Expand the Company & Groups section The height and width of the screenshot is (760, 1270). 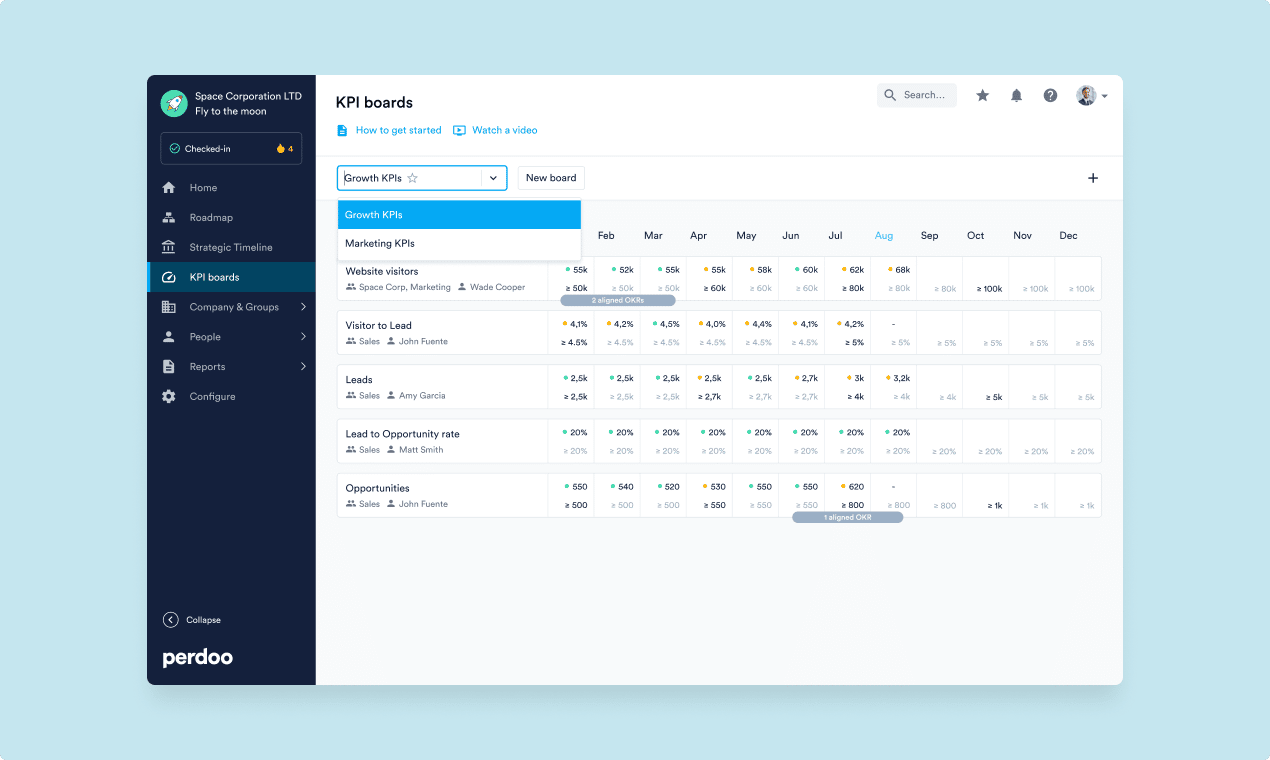[x=170, y=306]
